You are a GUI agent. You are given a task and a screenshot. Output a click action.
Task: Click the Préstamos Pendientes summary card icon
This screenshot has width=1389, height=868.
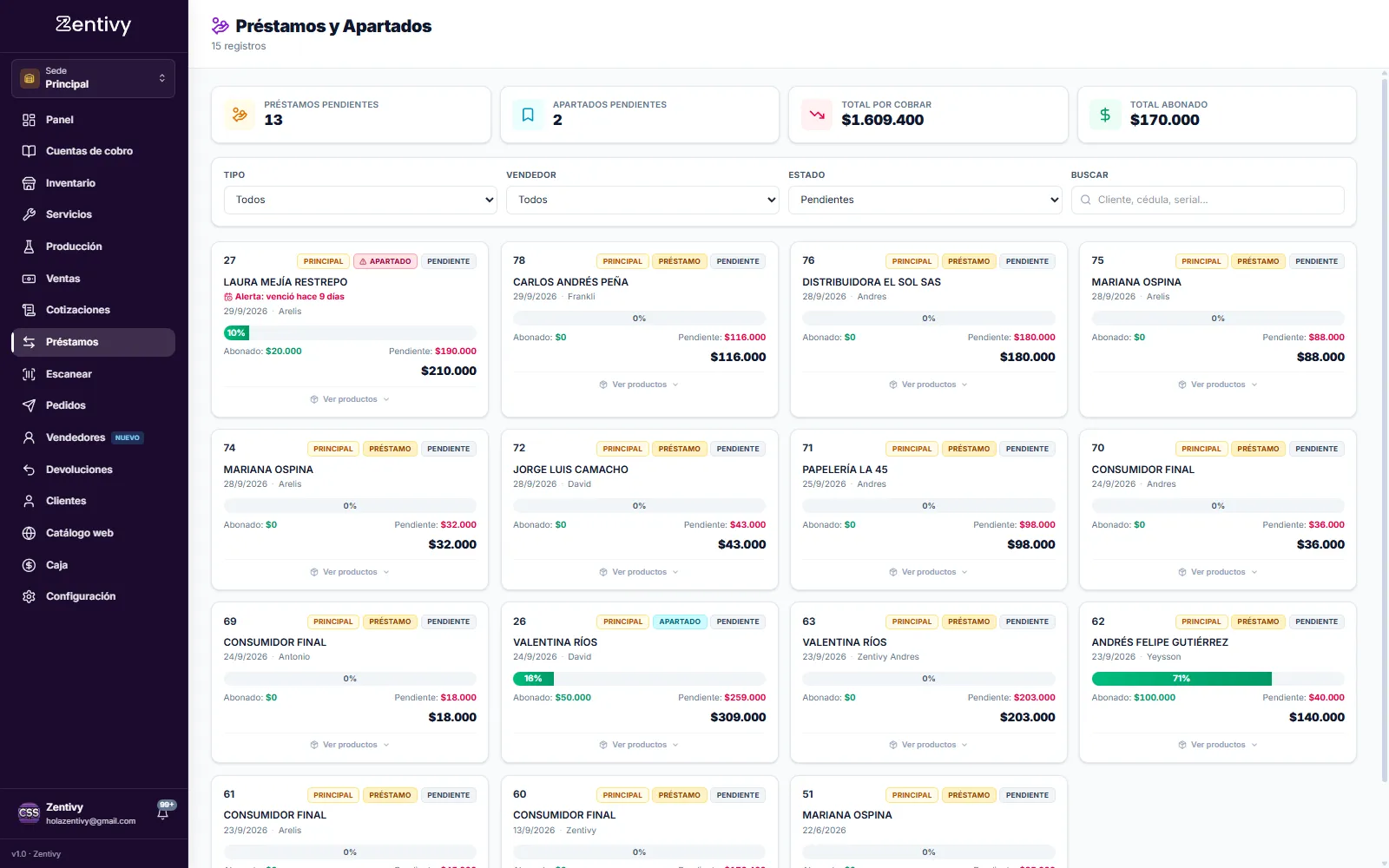point(240,115)
